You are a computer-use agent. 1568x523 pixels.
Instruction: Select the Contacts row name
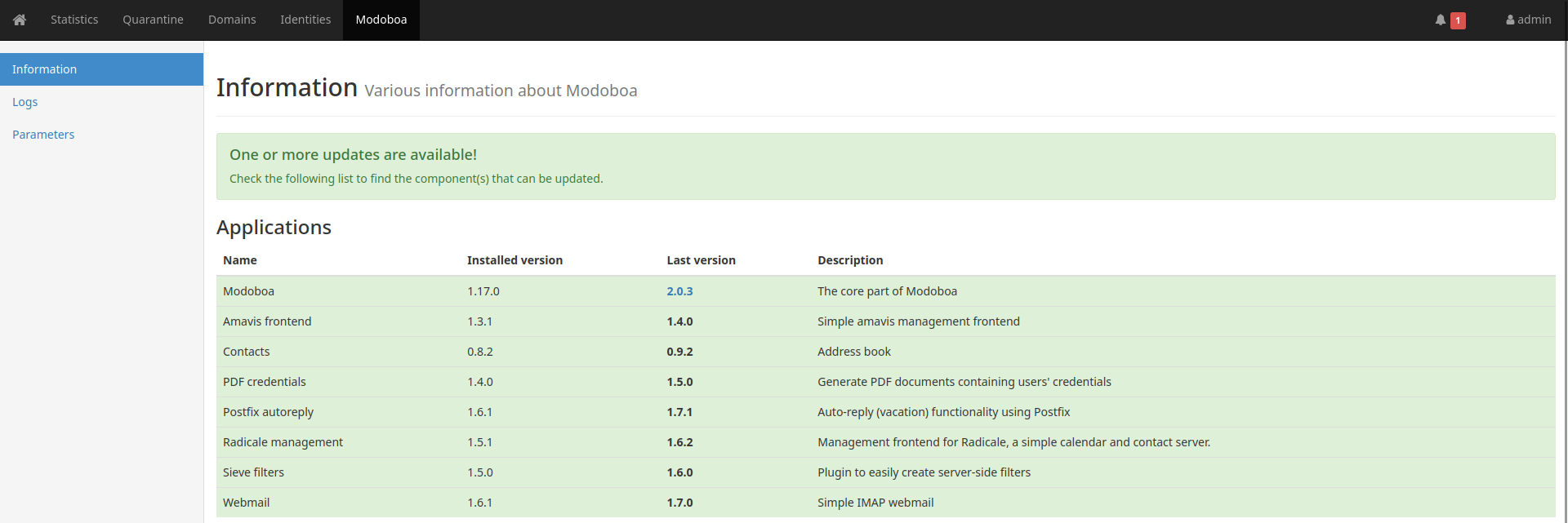tap(246, 352)
